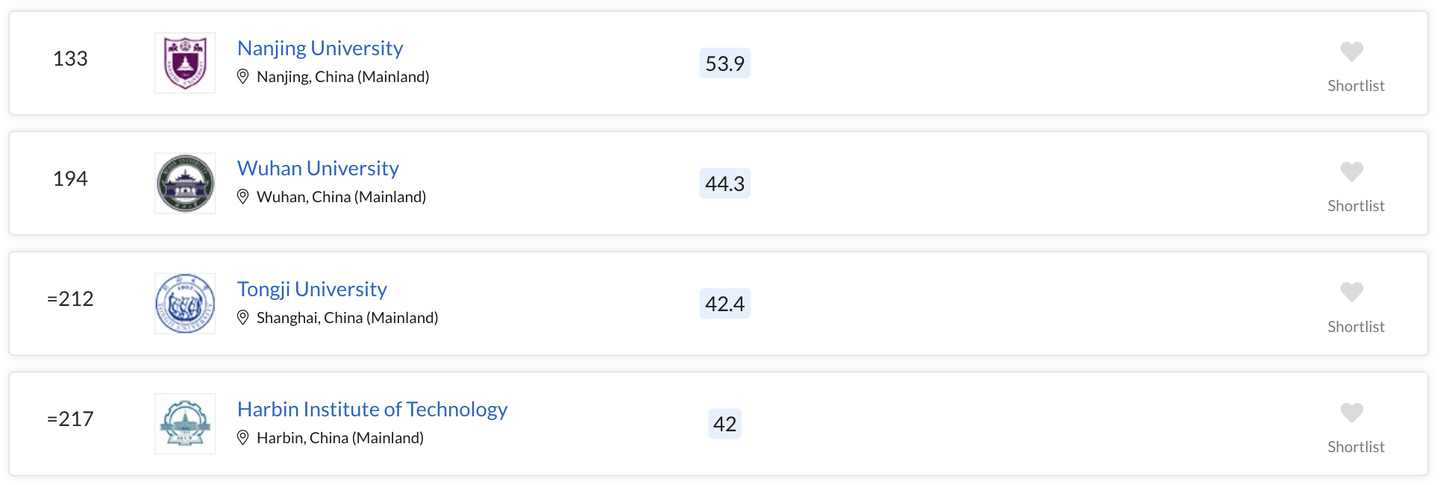Viewport: 1440px width, 485px height.
Task: Select the 42.4 score for Tongji
Action: 725,303
